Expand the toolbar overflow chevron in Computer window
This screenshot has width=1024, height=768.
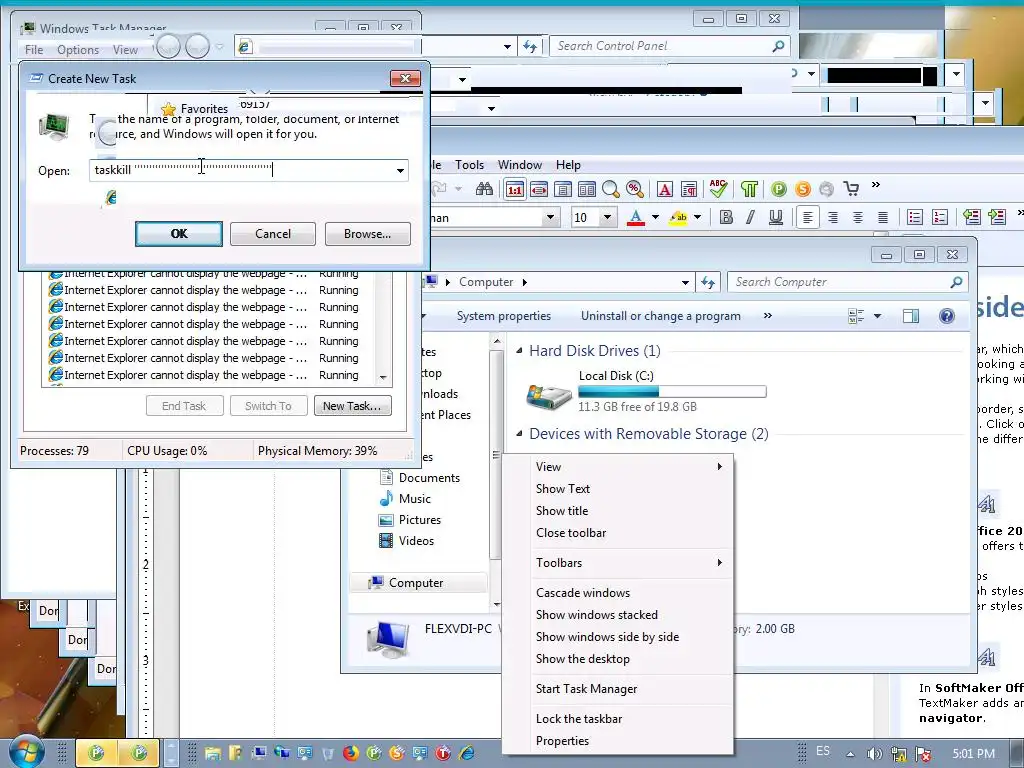(767, 316)
